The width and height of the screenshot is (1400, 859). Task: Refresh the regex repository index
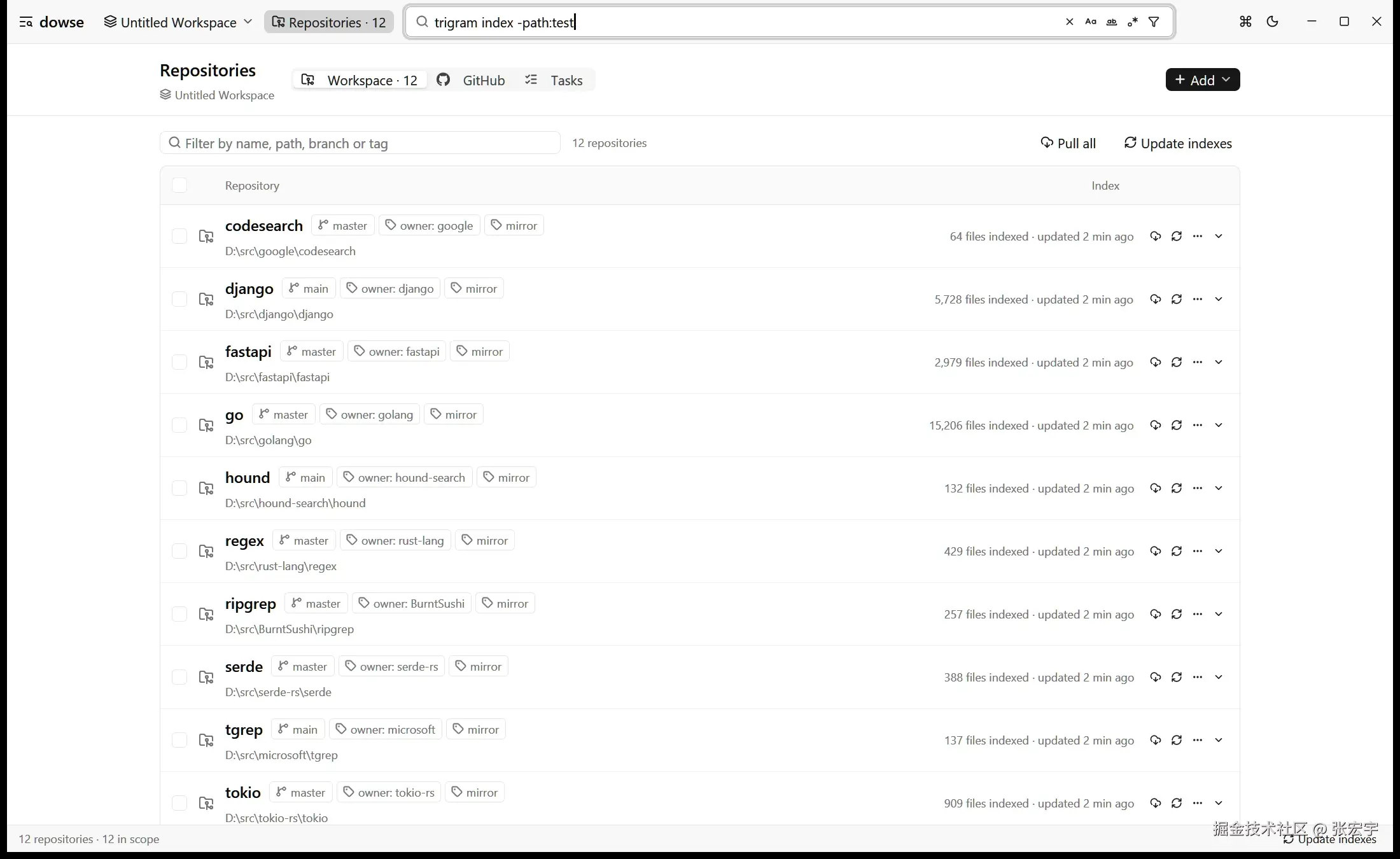tap(1177, 551)
